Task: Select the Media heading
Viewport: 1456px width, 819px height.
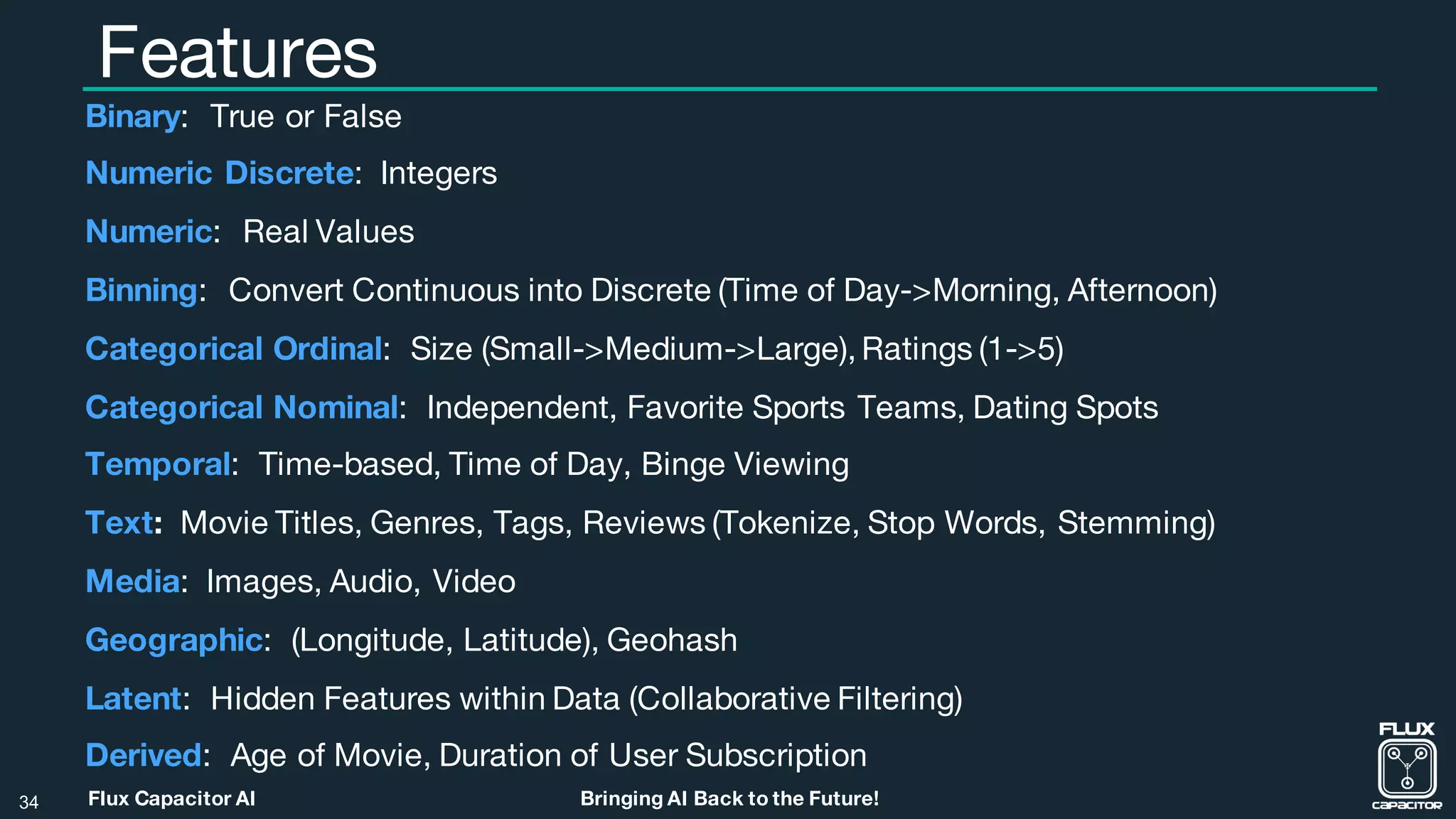Action: tap(132, 582)
